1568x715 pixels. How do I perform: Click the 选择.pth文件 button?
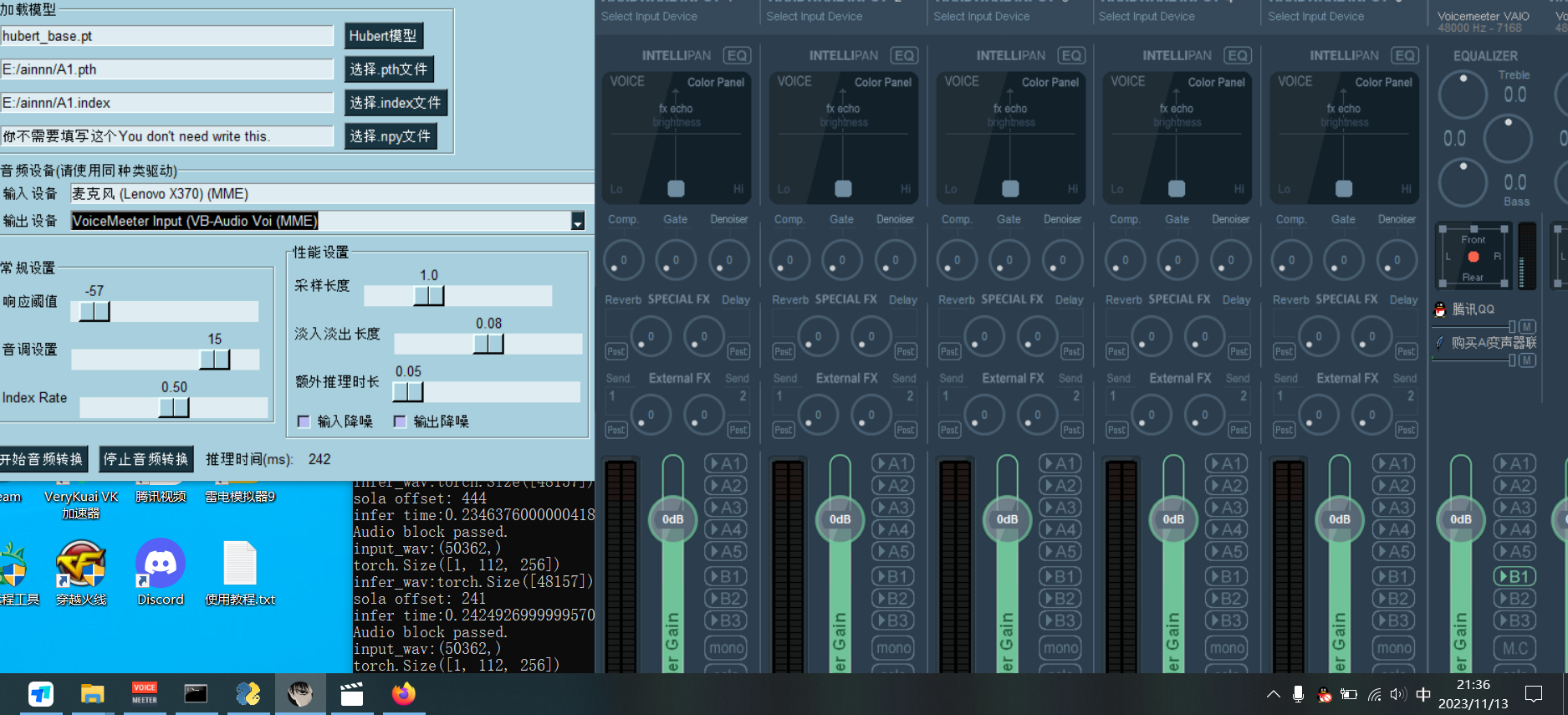point(389,69)
